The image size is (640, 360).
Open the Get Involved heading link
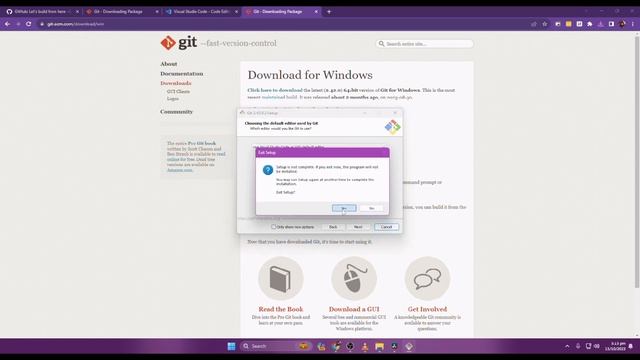click(427, 309)
